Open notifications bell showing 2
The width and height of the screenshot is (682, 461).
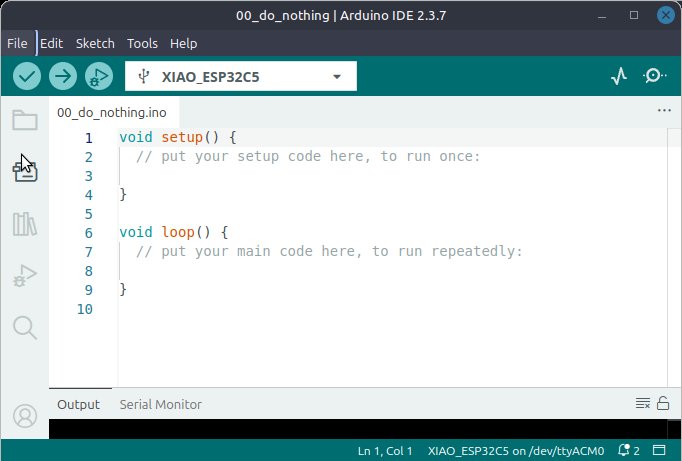pyautogui.click(x=629, y=450)
